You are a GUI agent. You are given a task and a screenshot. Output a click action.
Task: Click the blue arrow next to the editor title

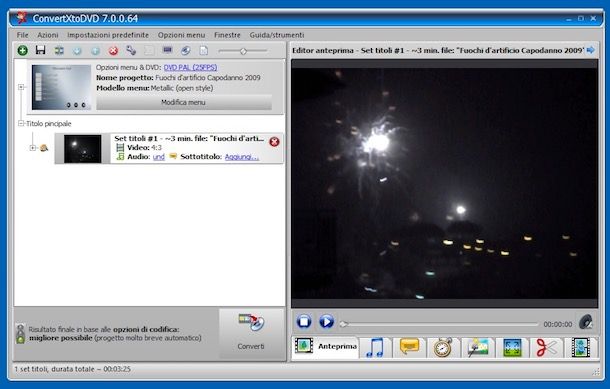tap(591, 50)
